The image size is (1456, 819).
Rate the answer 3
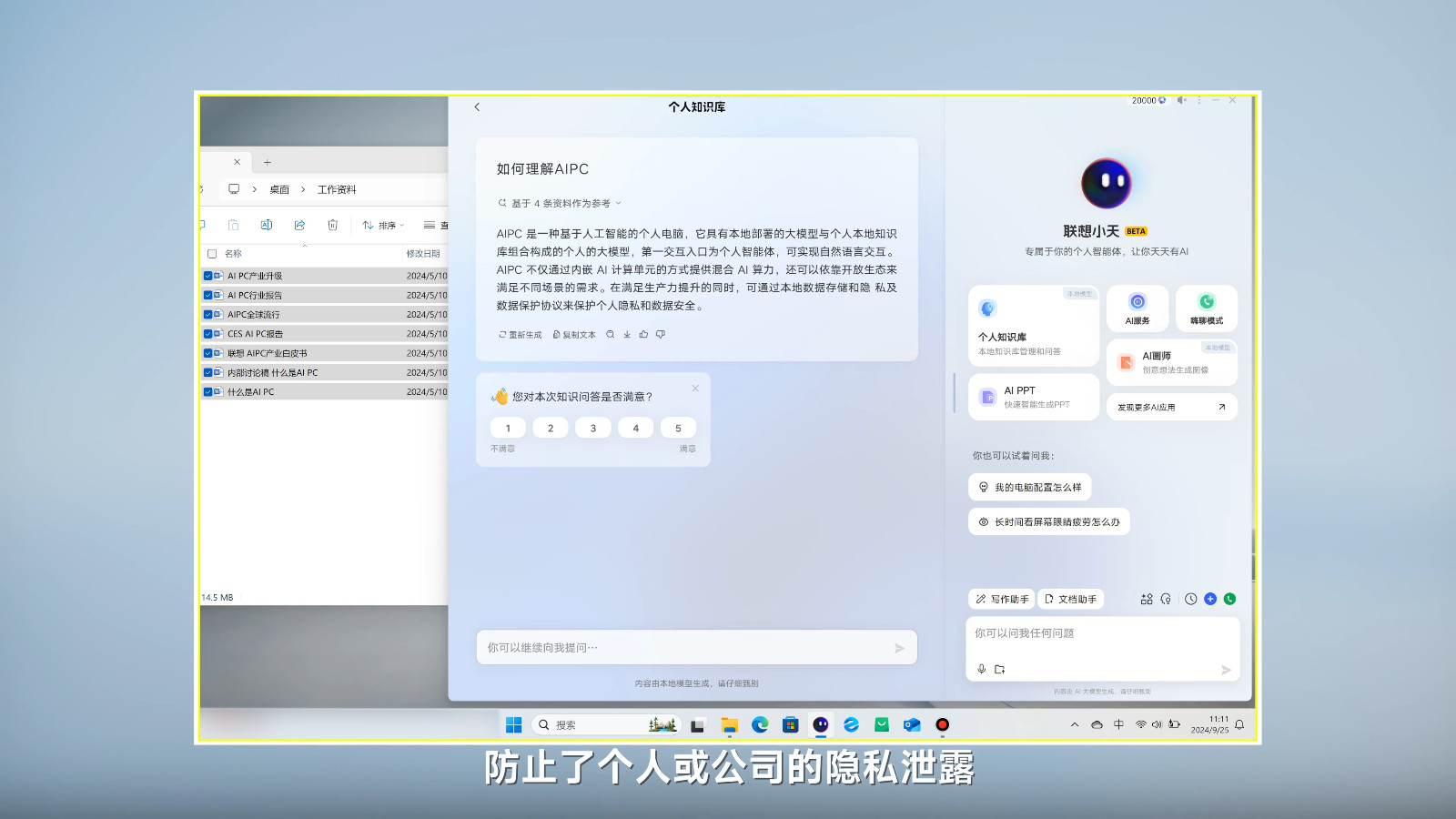pos(593,428)
